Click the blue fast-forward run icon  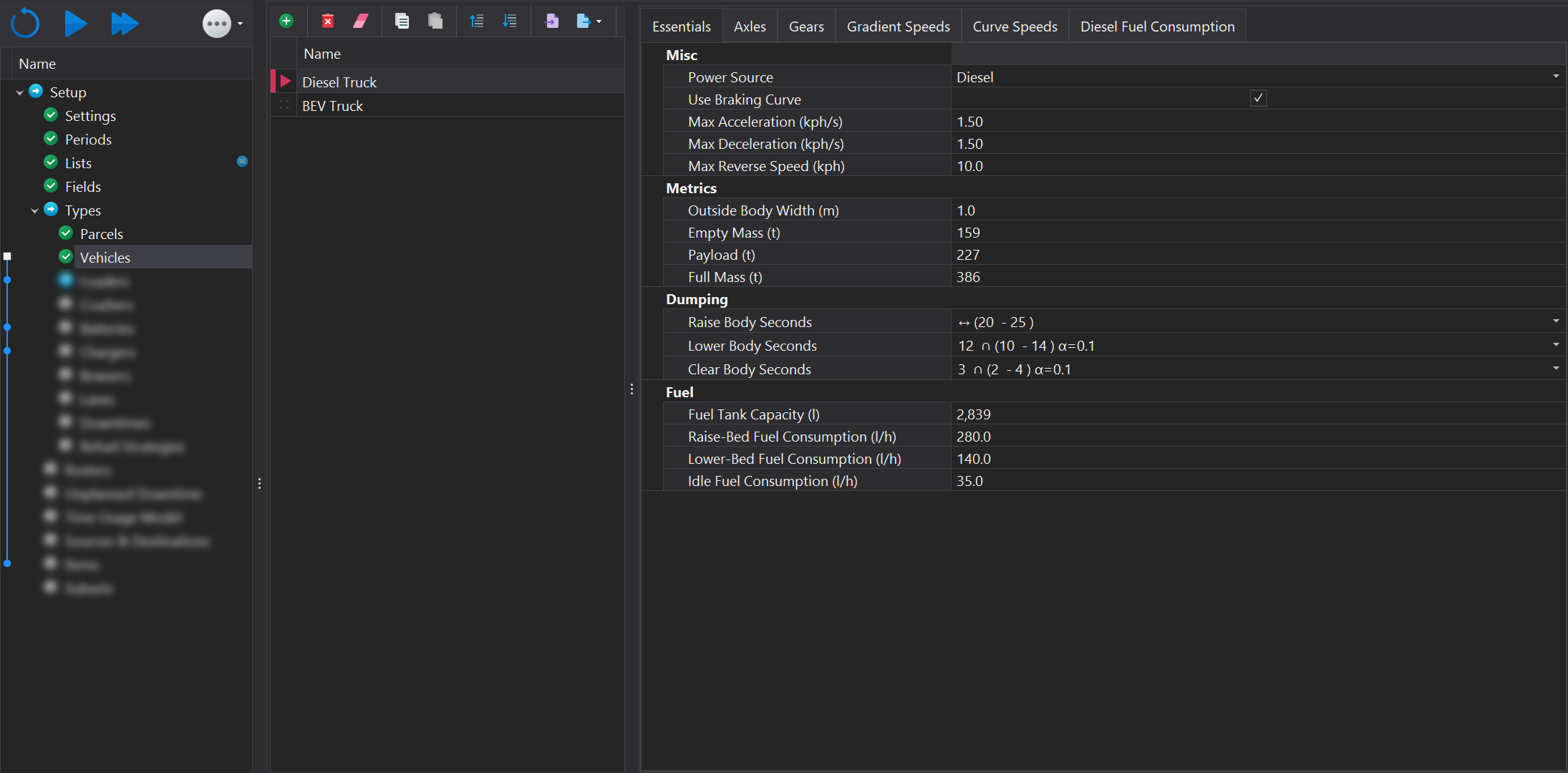(x=125, y=24)
